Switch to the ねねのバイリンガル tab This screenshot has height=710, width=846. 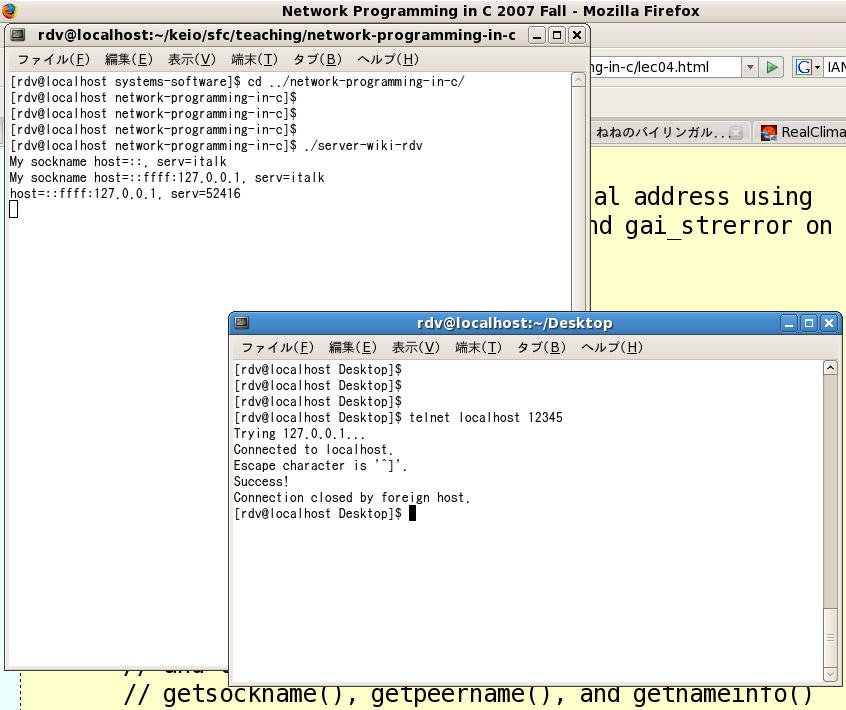click(x=660, y=132)
